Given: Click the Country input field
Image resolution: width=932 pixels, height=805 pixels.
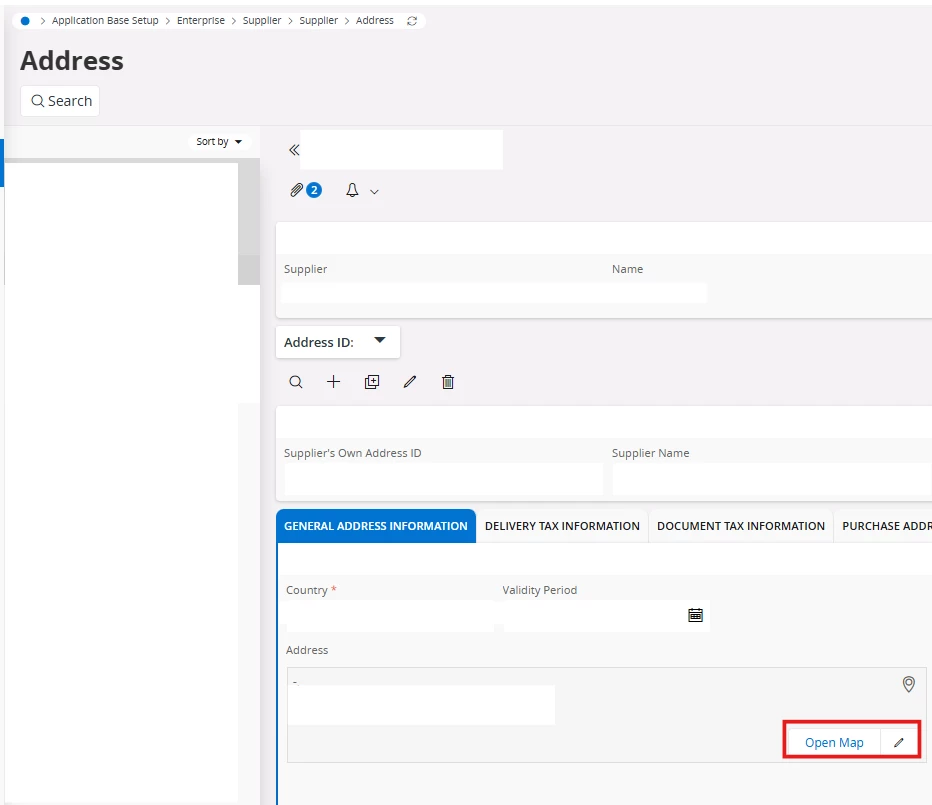Looking at the screenshot, I should tap(390, 616).
